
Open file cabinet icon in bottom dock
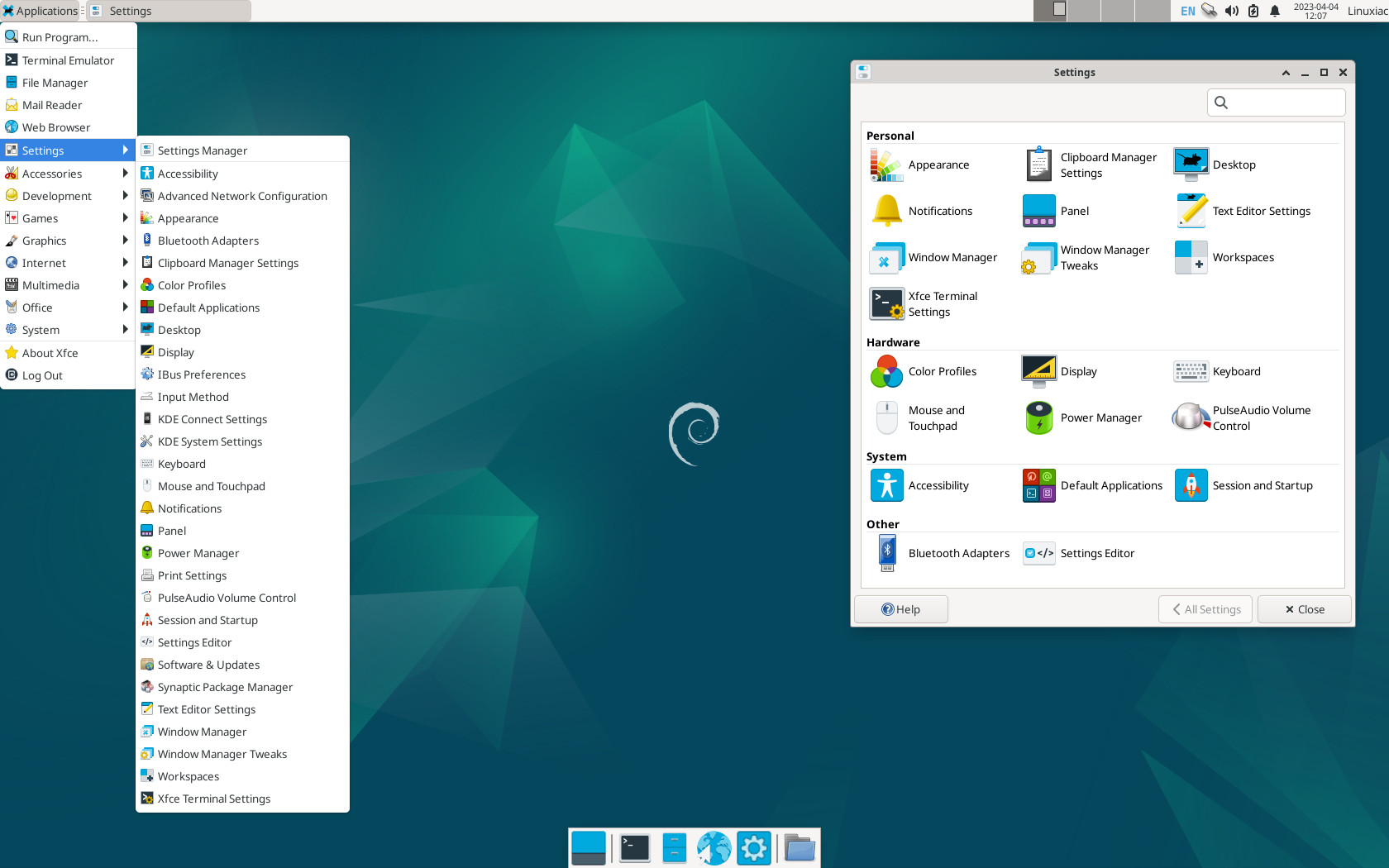click(x=675, y=848)
